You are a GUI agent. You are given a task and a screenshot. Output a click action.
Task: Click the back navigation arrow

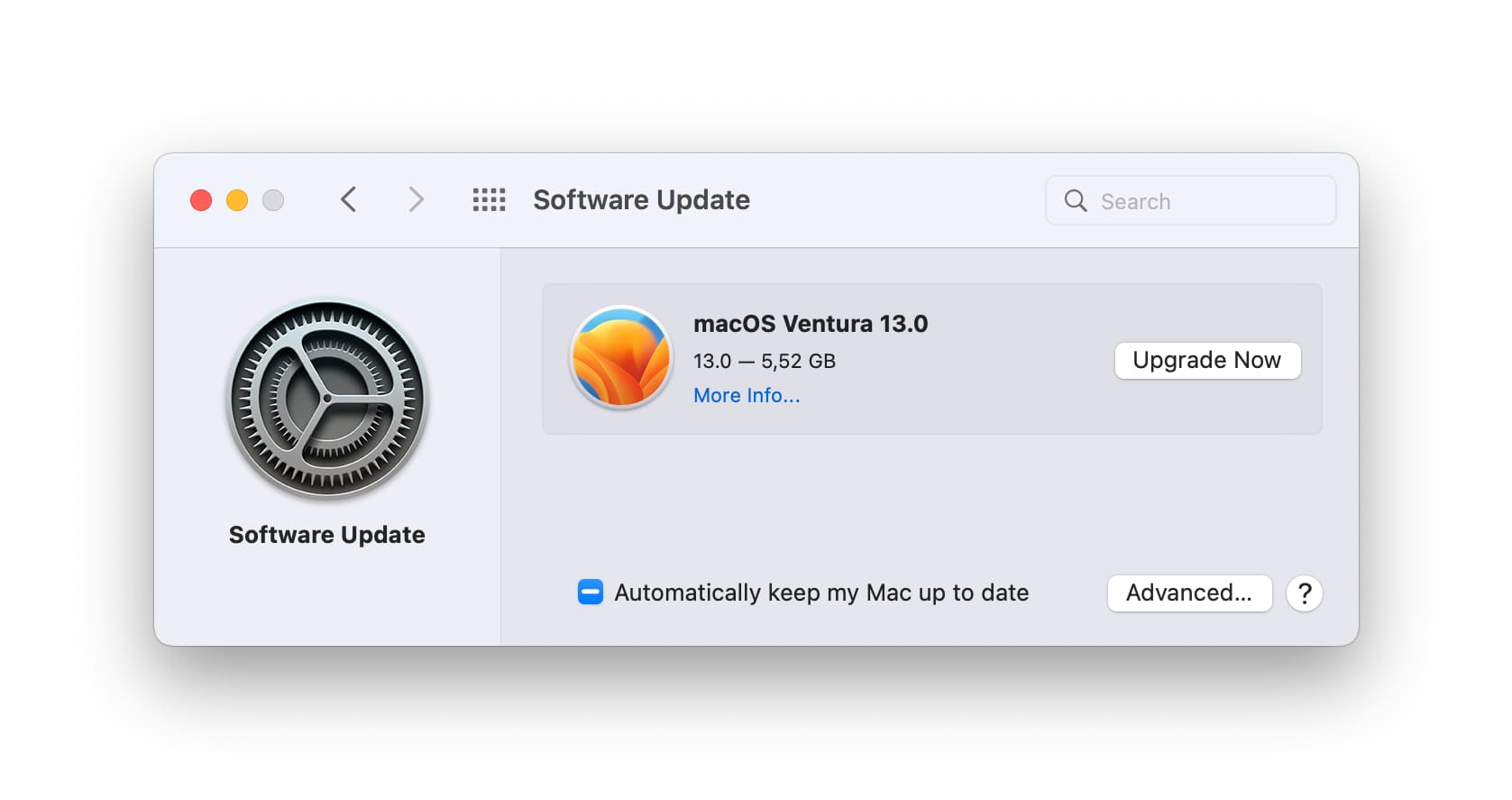(349, 199)
